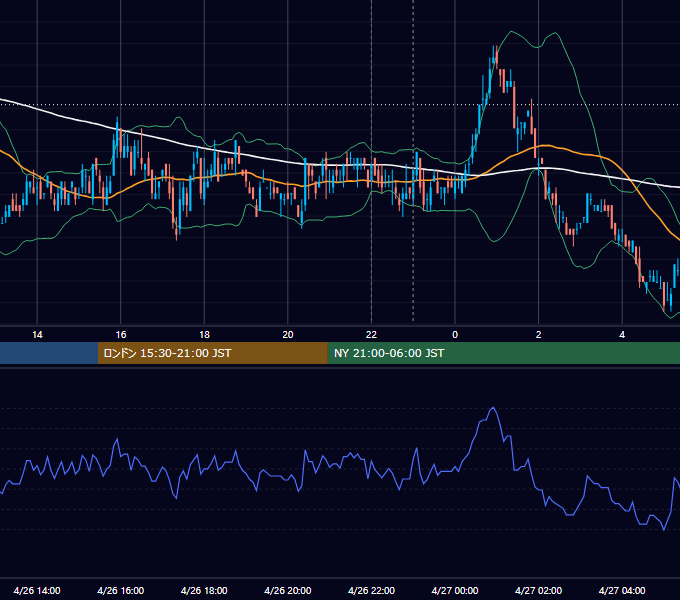Click the NY 21:00-06:00 JST session bar
This screenshot has height=600, width=680.
[503, 353]
